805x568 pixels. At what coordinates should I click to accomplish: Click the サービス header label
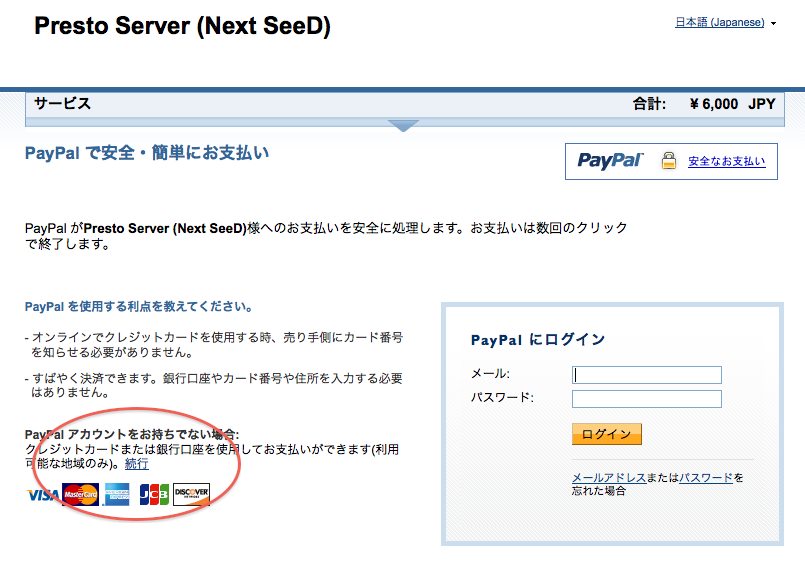63,103
